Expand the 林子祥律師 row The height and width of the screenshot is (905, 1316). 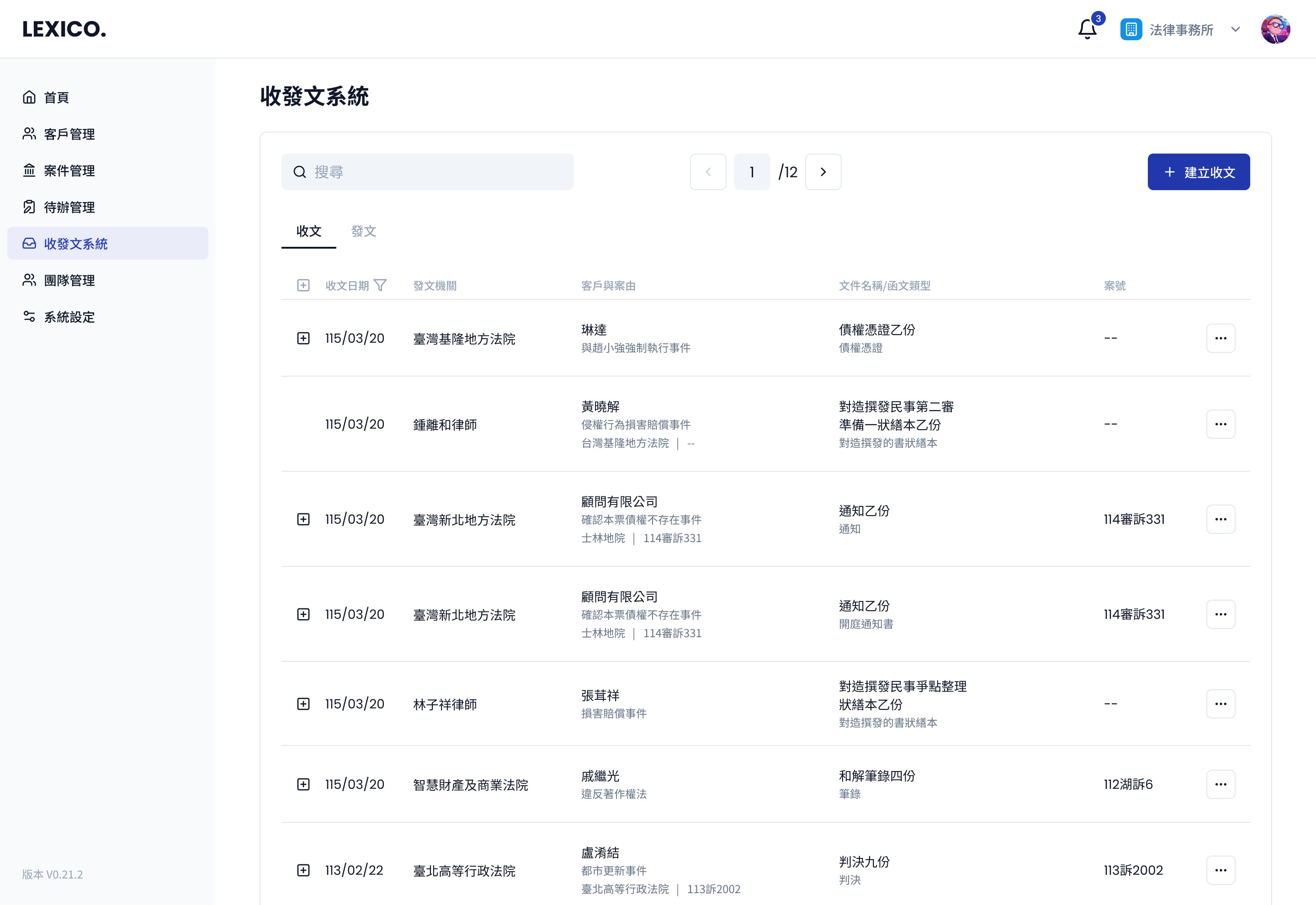tap(303, 704)
